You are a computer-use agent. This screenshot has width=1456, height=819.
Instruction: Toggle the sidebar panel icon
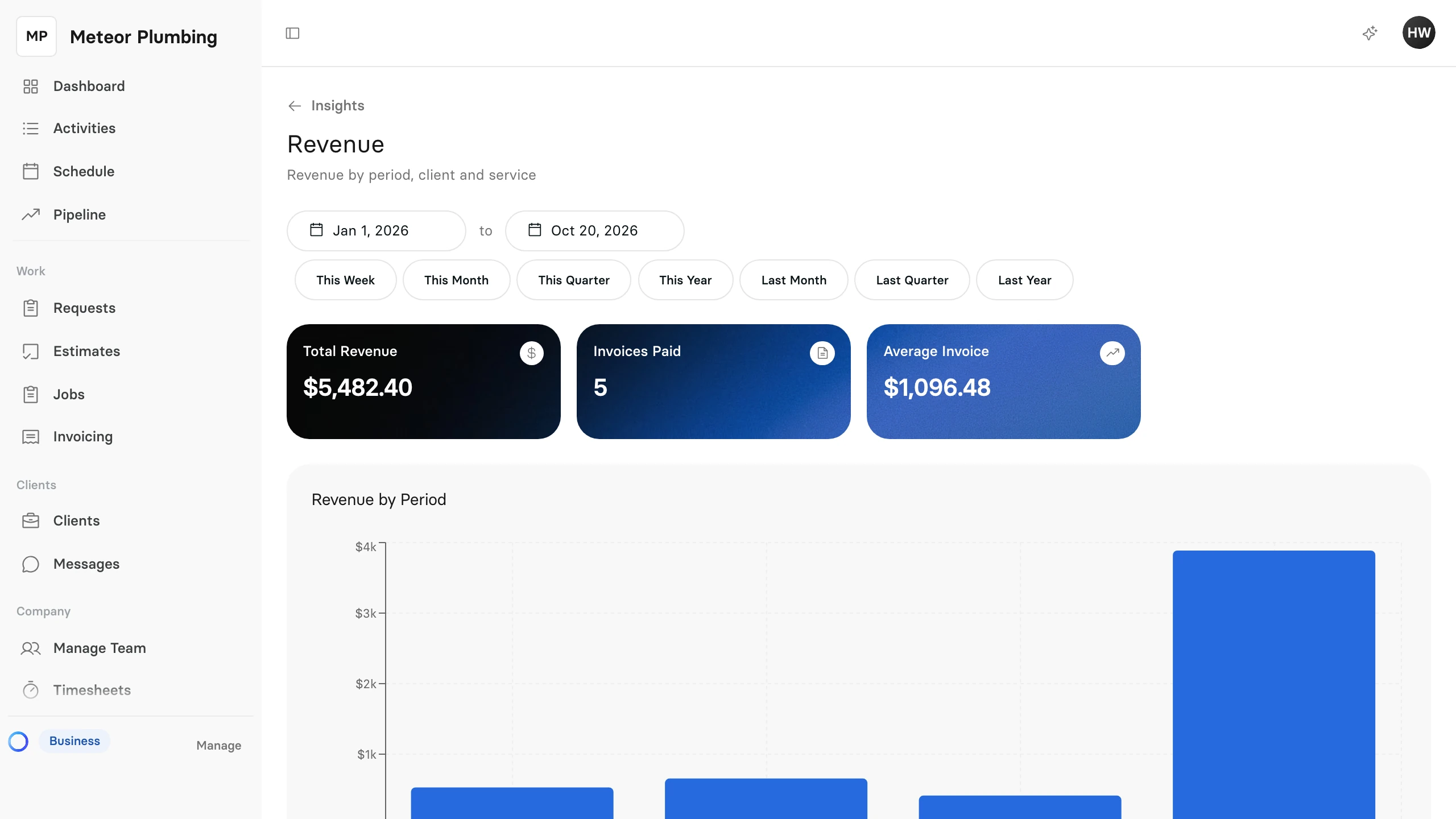point(292,34)
